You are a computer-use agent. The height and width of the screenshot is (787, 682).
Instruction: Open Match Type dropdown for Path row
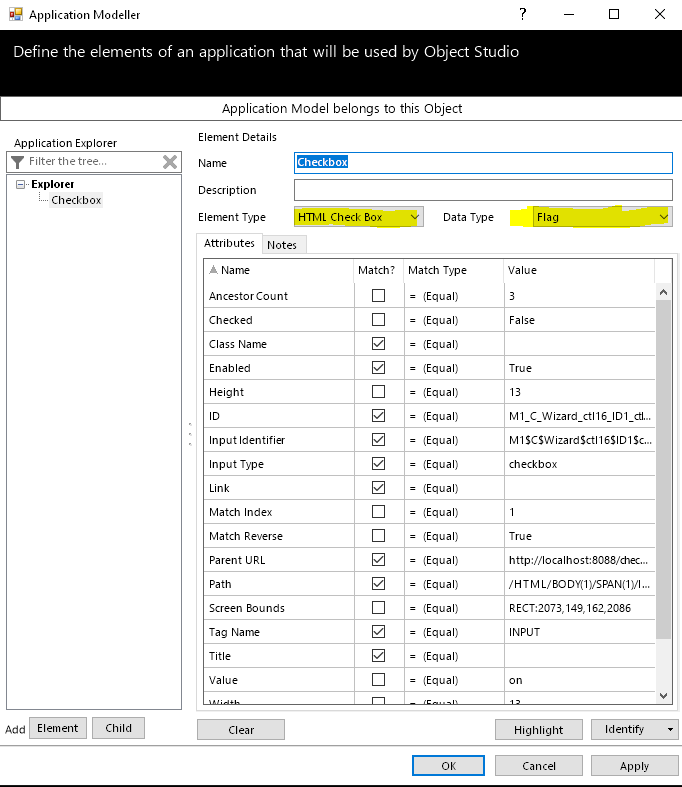454,584
